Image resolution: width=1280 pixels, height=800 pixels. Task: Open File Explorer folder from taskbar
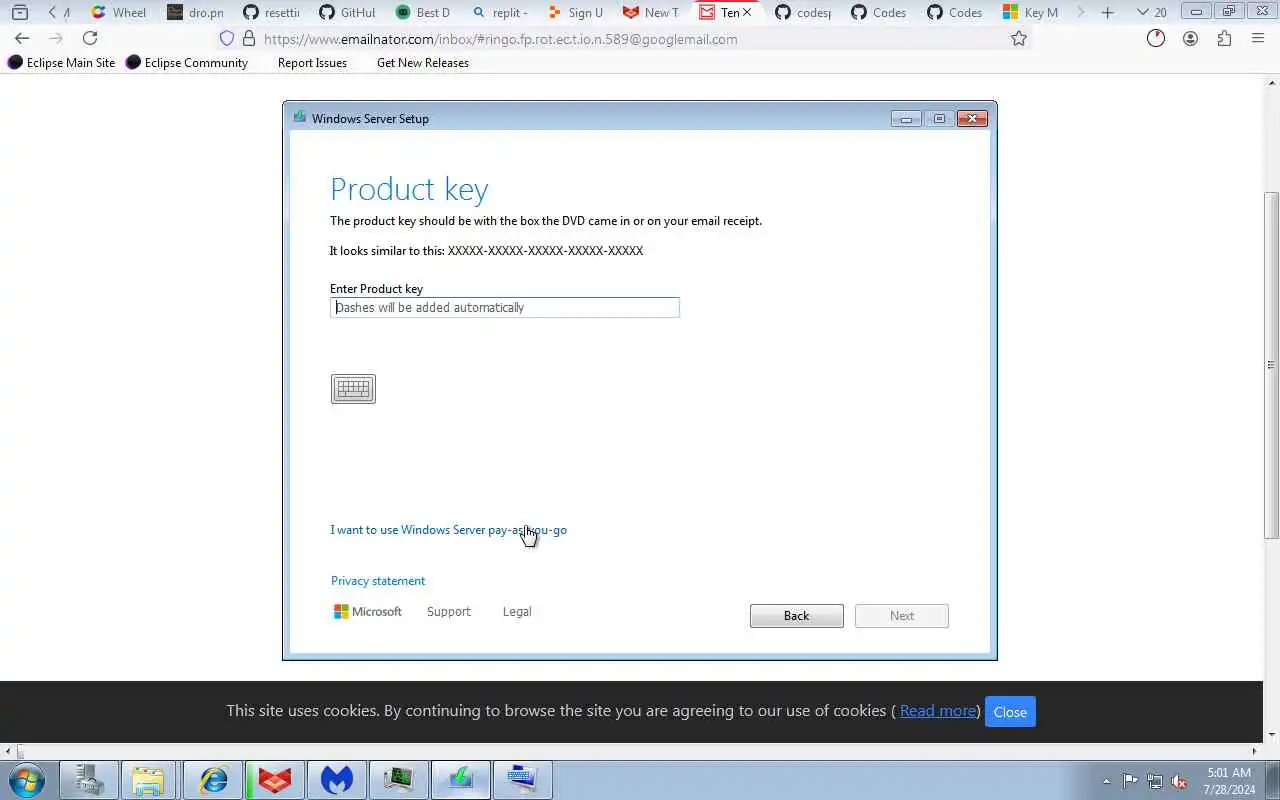(x=148, y=780)
